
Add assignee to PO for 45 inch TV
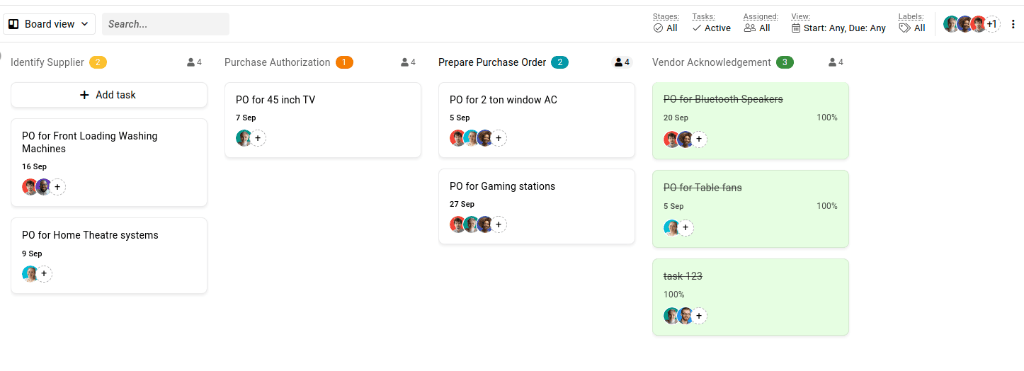(258, 138)
